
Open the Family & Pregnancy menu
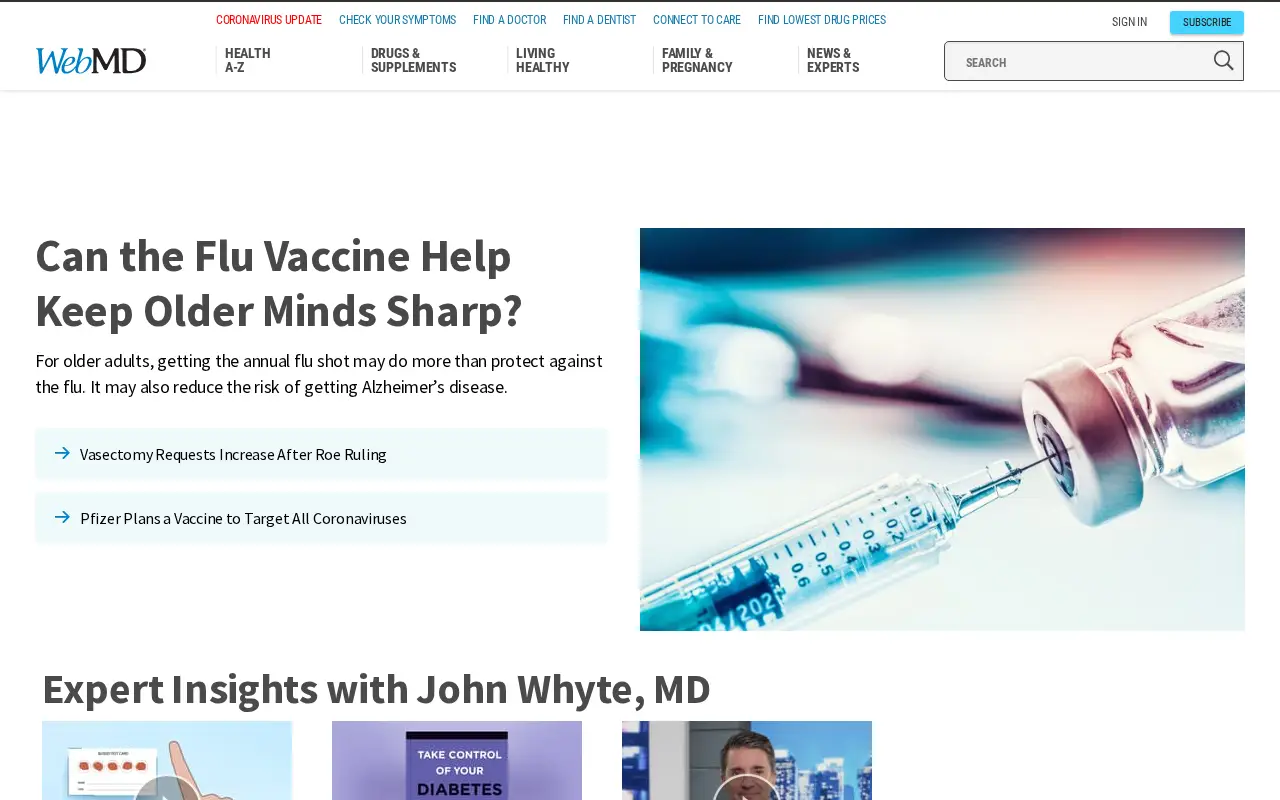(697, 61)
